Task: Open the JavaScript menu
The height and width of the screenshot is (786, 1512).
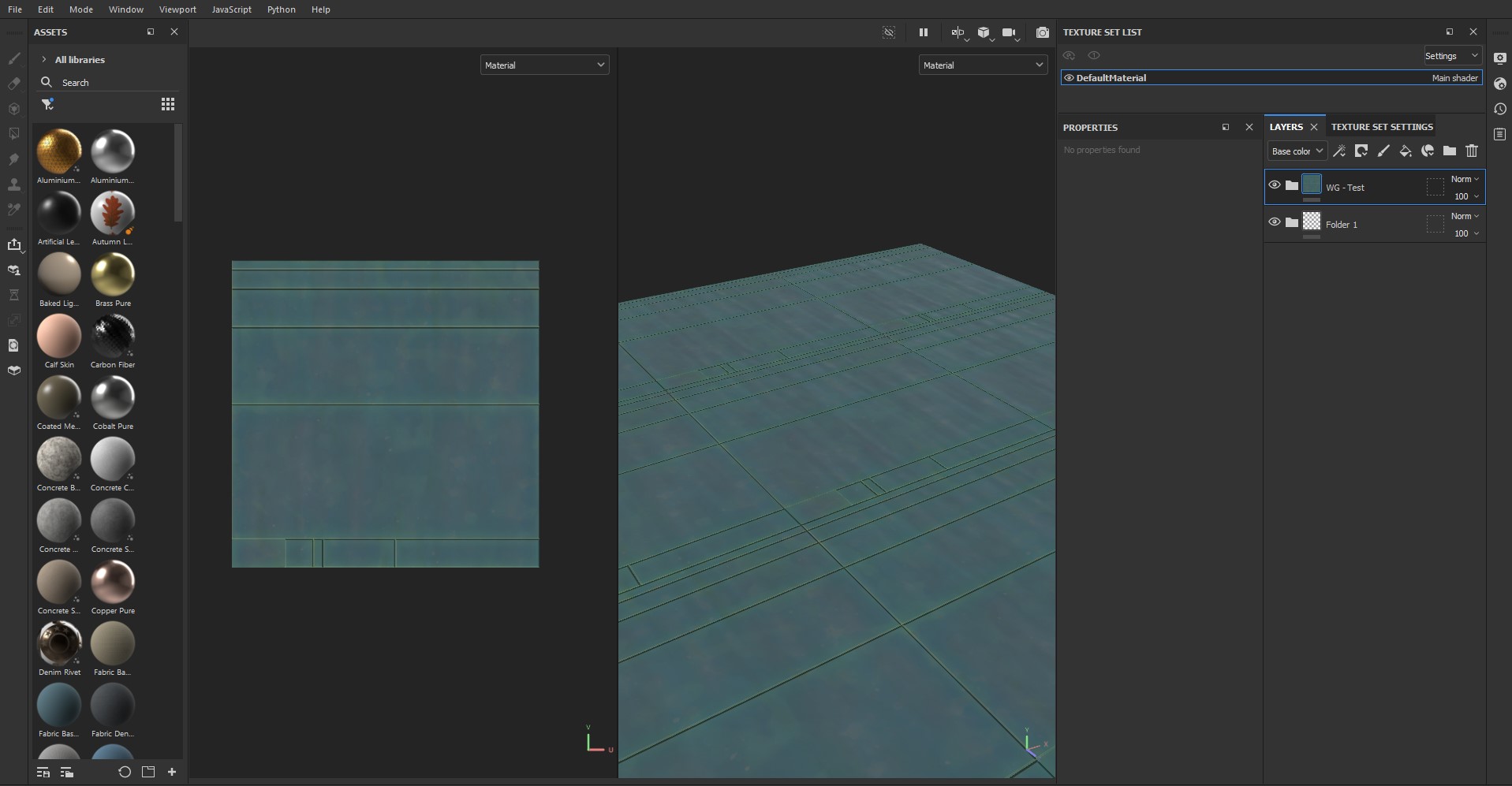Action: pyautogui.click(x=230, y=9)
